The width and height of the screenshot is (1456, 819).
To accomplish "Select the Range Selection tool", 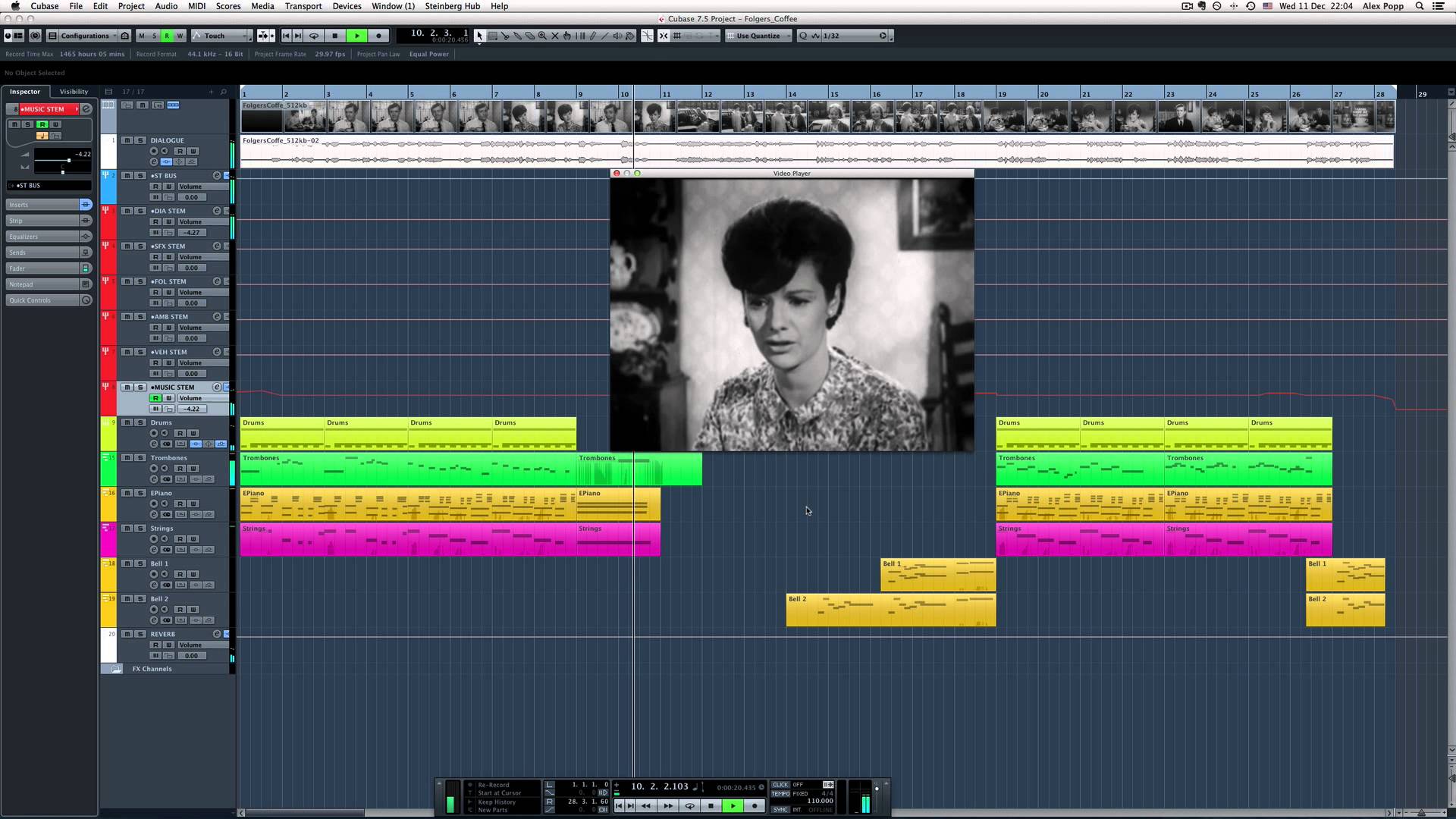I will pyautogui.click(x=493, y=36).
